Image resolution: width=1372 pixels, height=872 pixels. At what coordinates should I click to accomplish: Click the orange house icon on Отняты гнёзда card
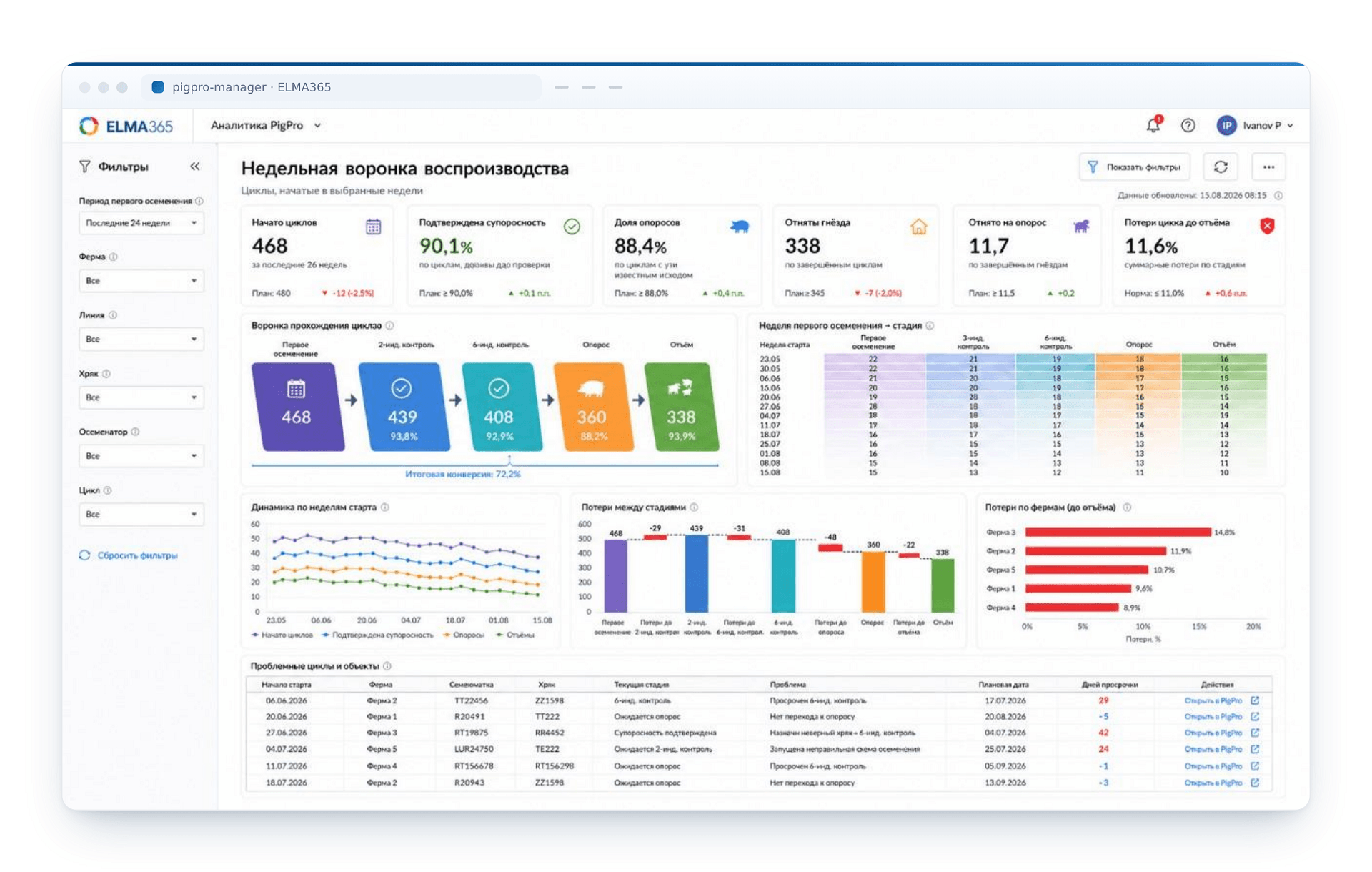[918, 227]
